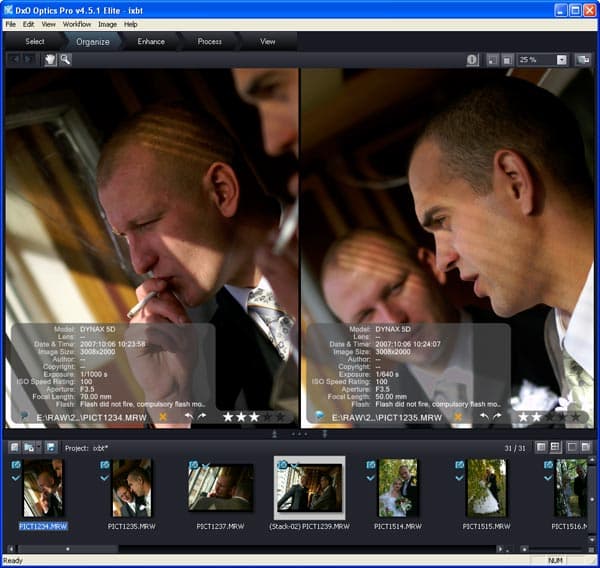Click the open project folder icon
The height and width of the screenshot is (568, 600).
(29, 447)
